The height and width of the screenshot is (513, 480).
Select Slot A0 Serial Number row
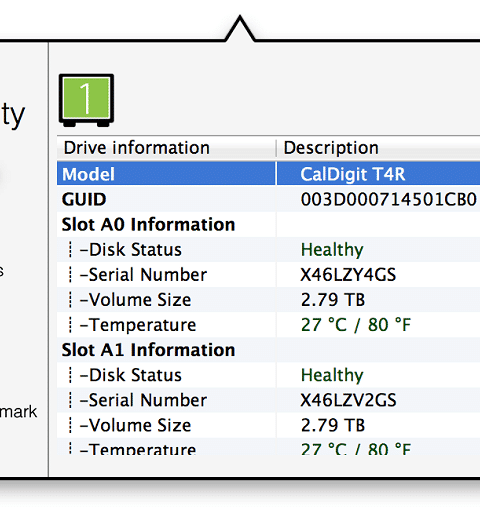268,275
